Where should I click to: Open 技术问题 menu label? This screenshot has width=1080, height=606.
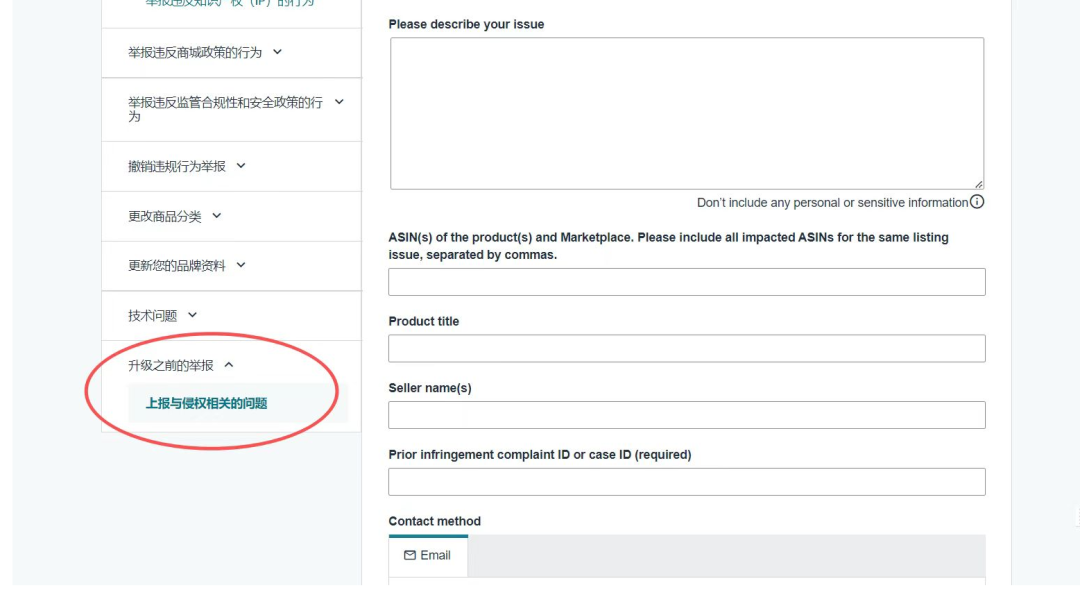tap(153, 315)
